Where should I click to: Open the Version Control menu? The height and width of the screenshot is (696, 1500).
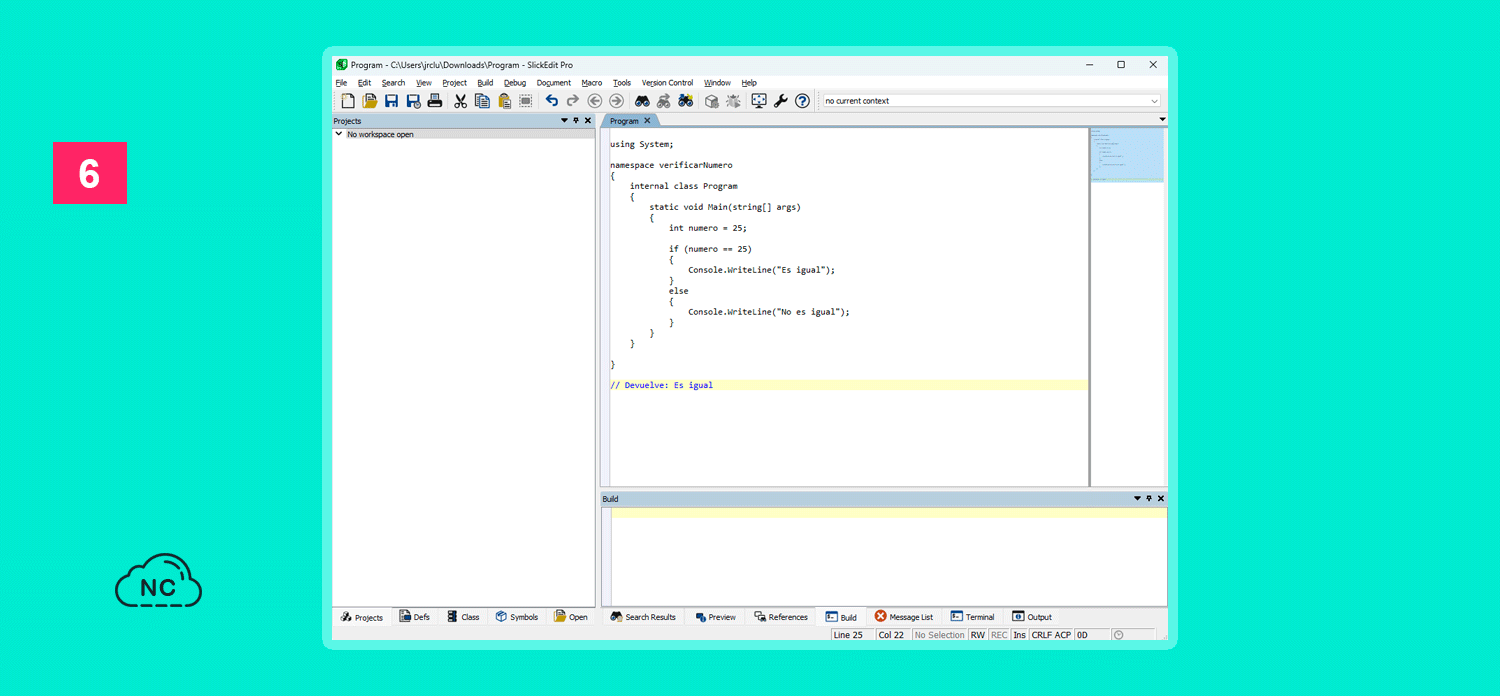(667, 83)
